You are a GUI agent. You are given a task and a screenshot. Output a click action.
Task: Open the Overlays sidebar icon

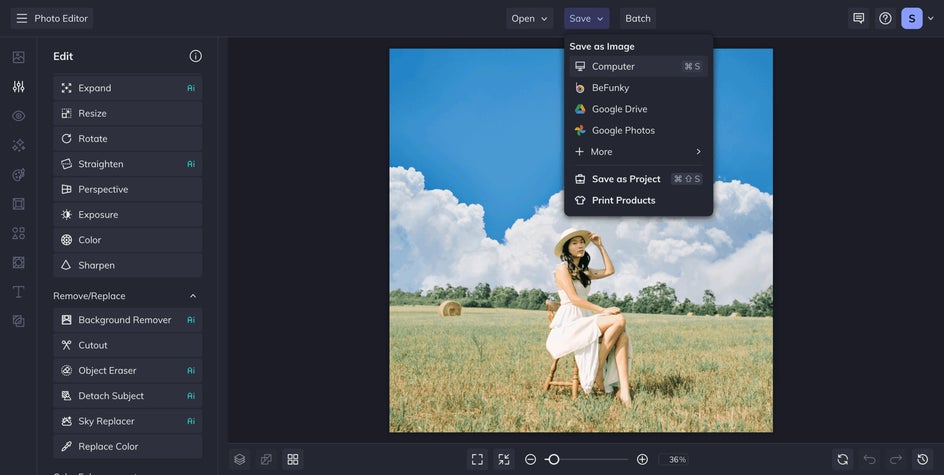pyautogui.click(x=19, y=262)
